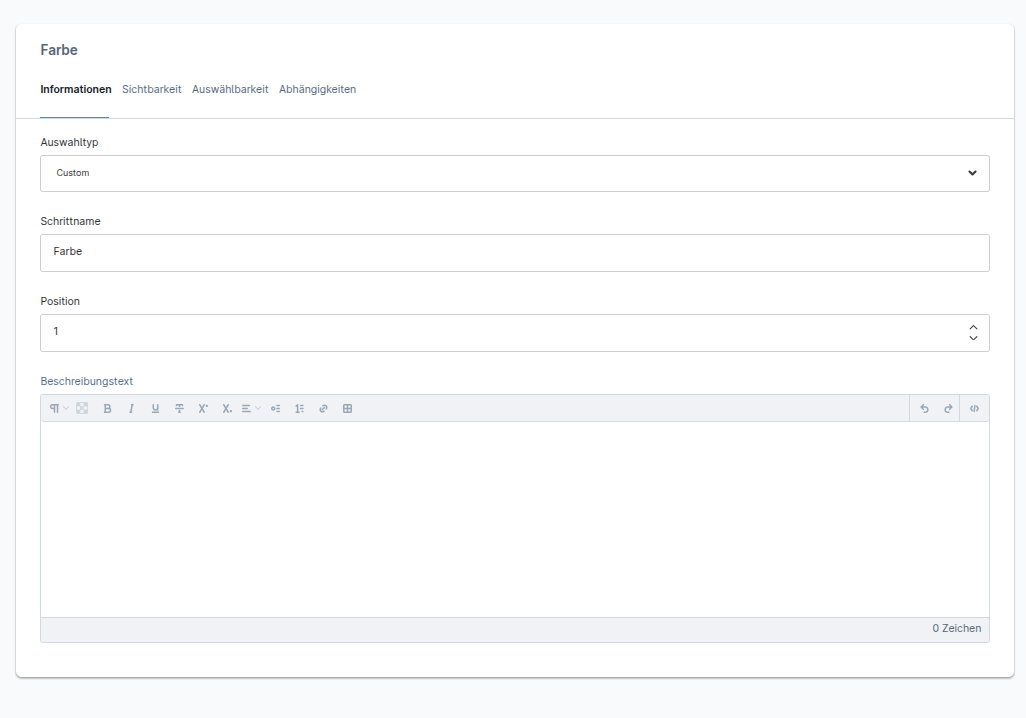Viewport: 1026px width, 718px height.
Task: Click the Beschreibungstext label
Action: click(86, 381)
